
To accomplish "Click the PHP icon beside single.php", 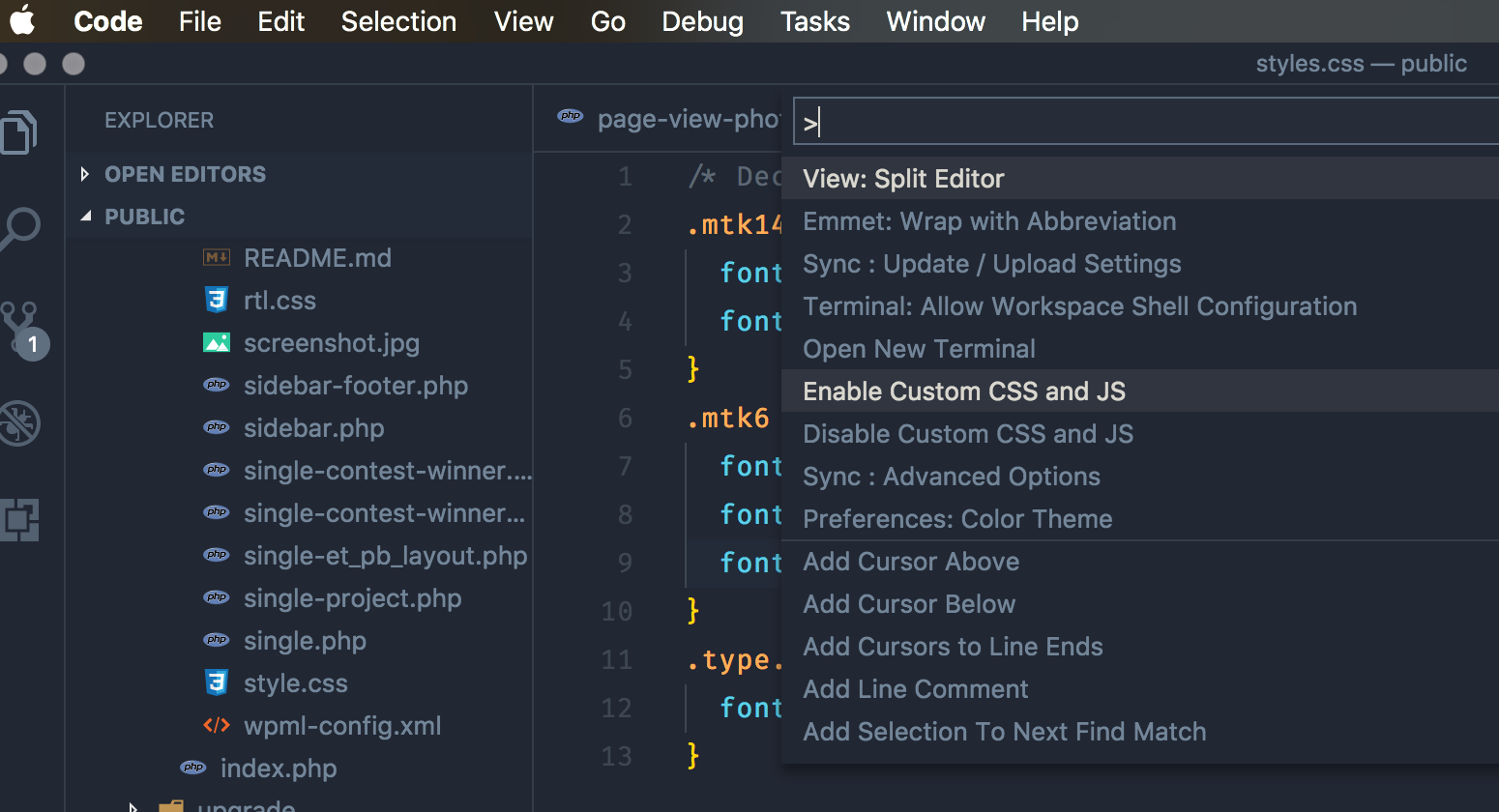I will tap(217, 640).
